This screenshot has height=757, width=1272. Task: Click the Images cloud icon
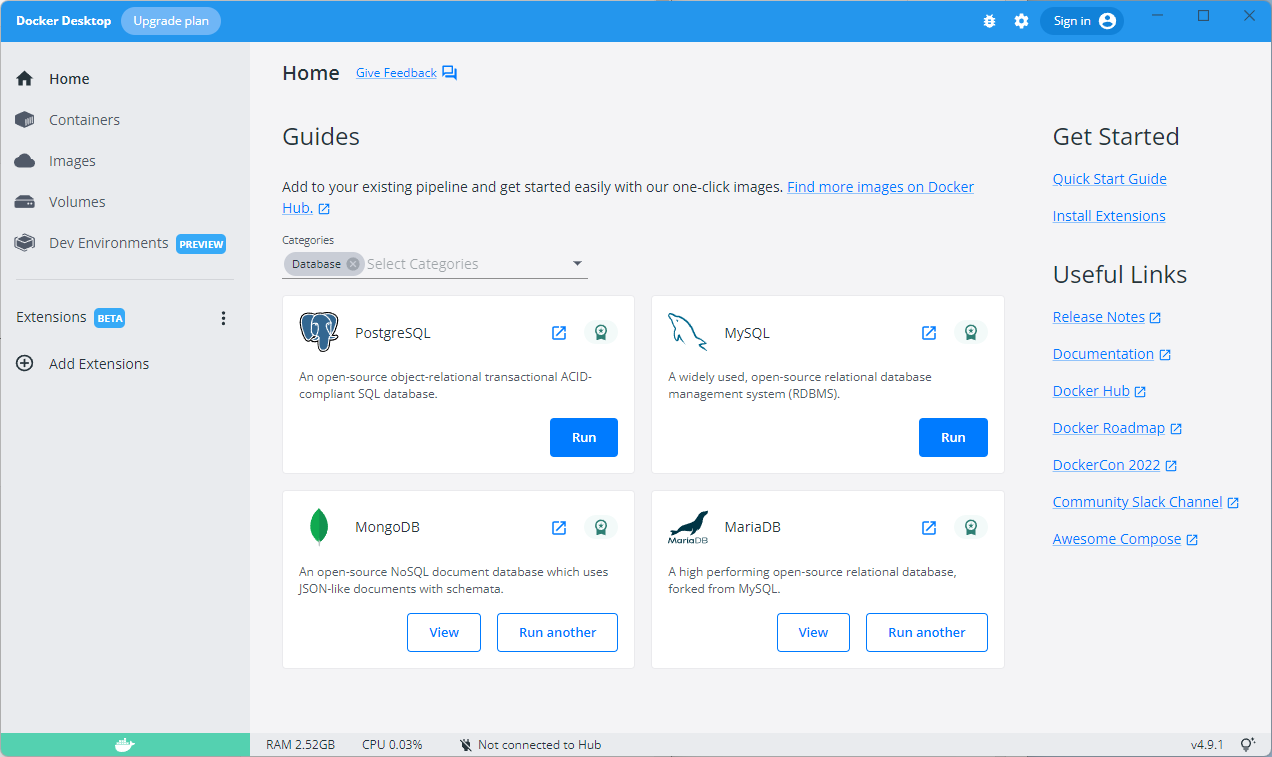(x=25, y=161)
